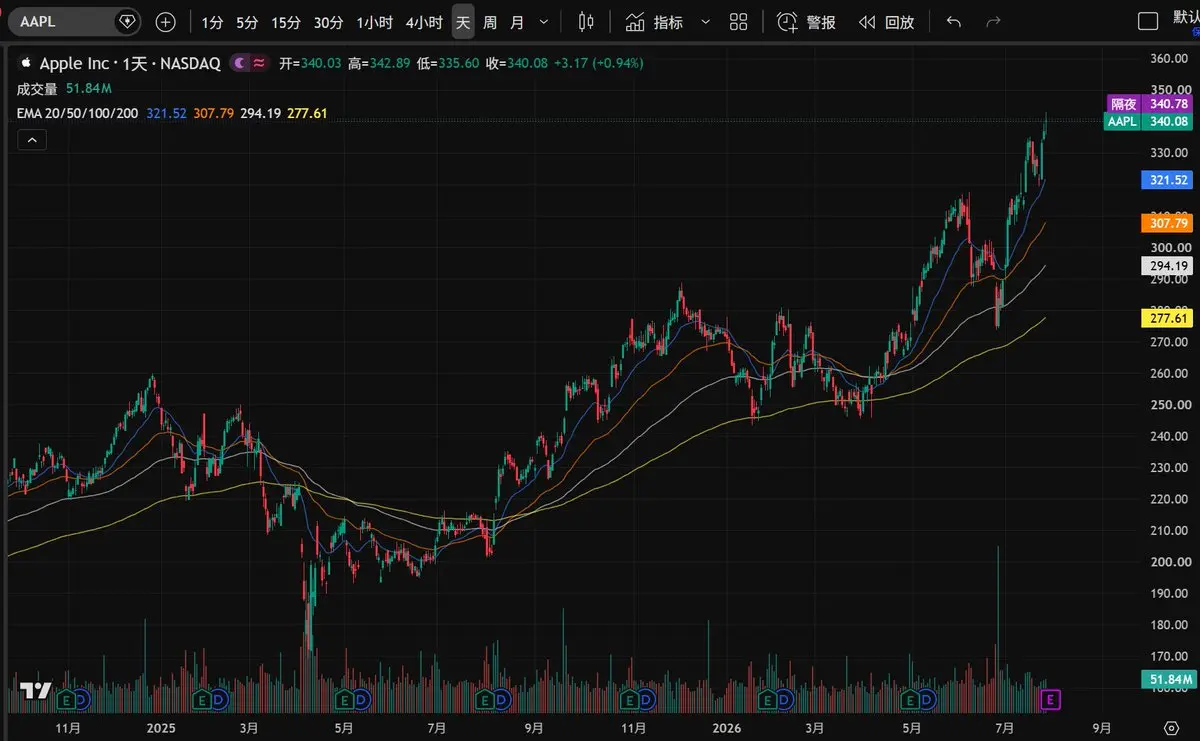Click the TradingView logo on the chart

coord(36,690)
